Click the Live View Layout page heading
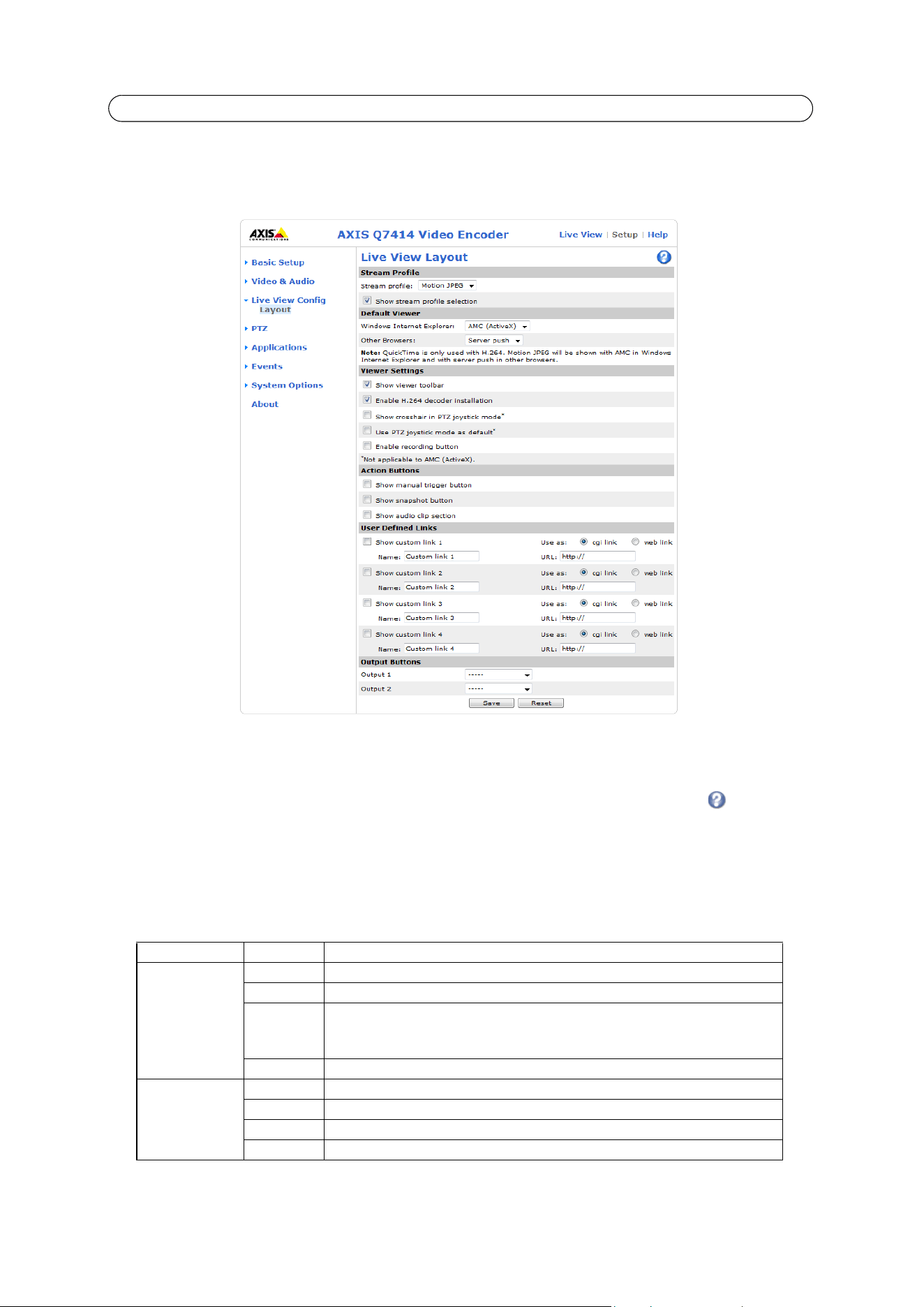Image resolution: width=924 pixels, height=1307 pixels. 415,258
